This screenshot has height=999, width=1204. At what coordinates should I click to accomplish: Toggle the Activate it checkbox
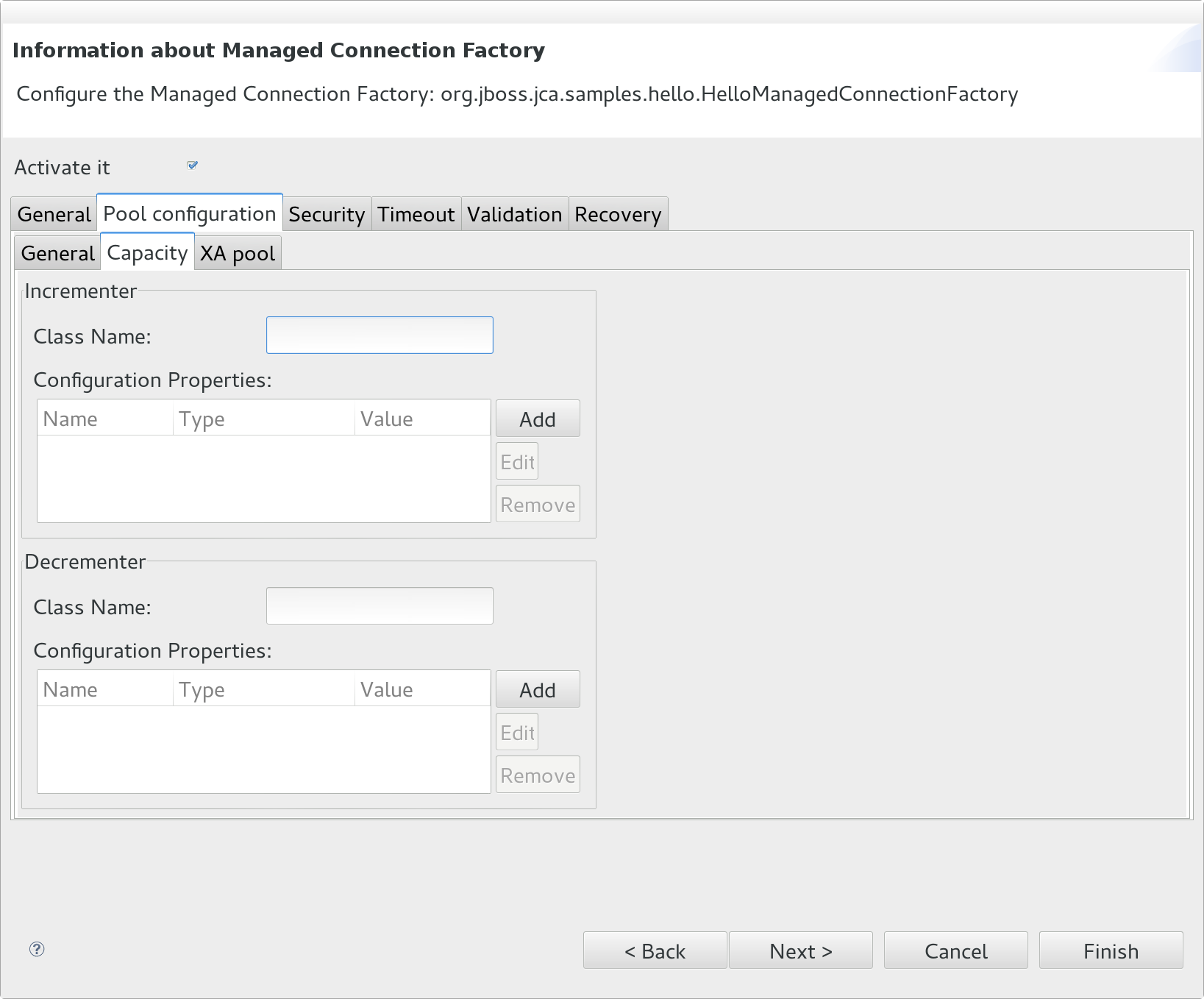click(x=193, y=166)
